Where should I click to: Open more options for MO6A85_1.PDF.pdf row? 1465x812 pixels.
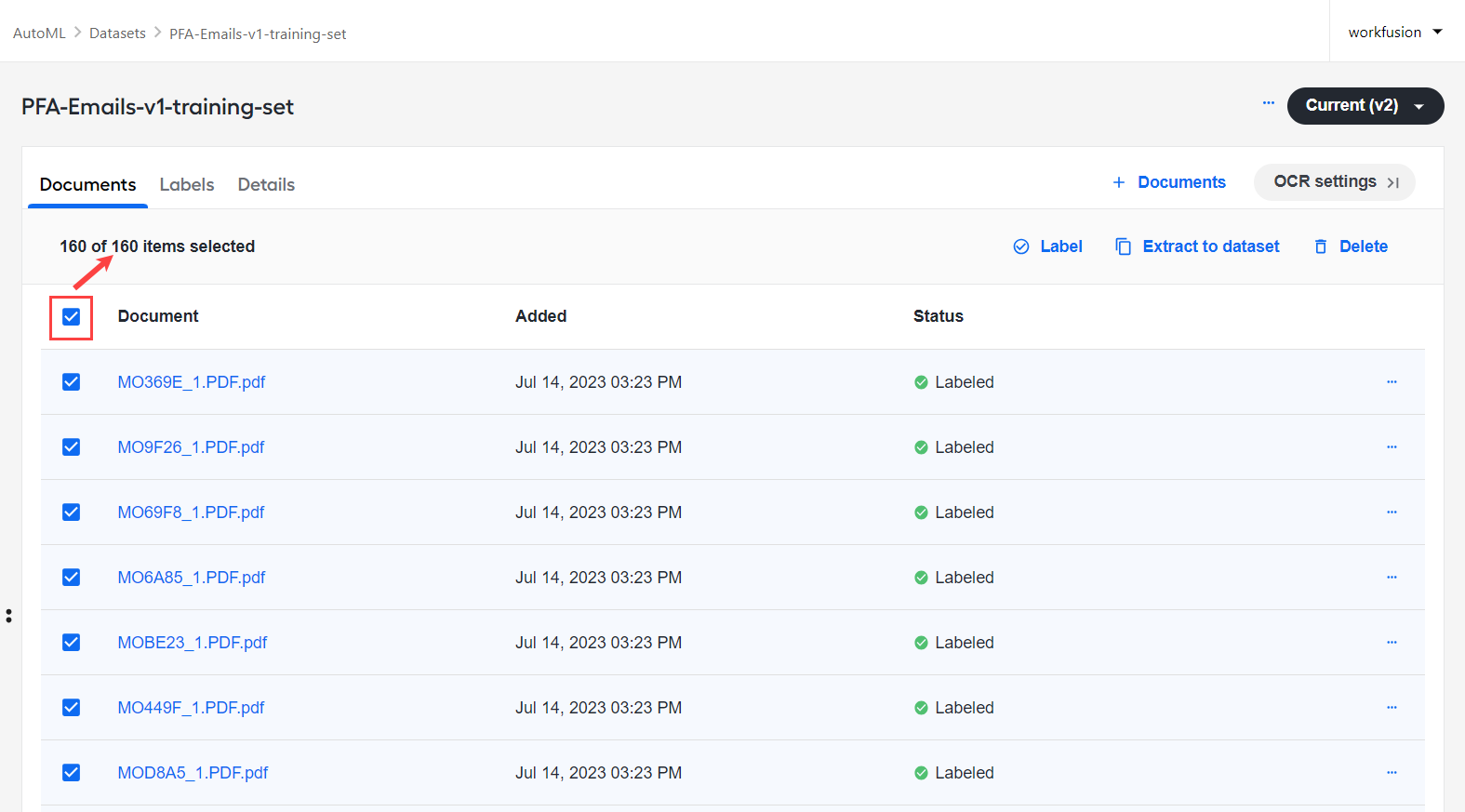click(1392, 578)
